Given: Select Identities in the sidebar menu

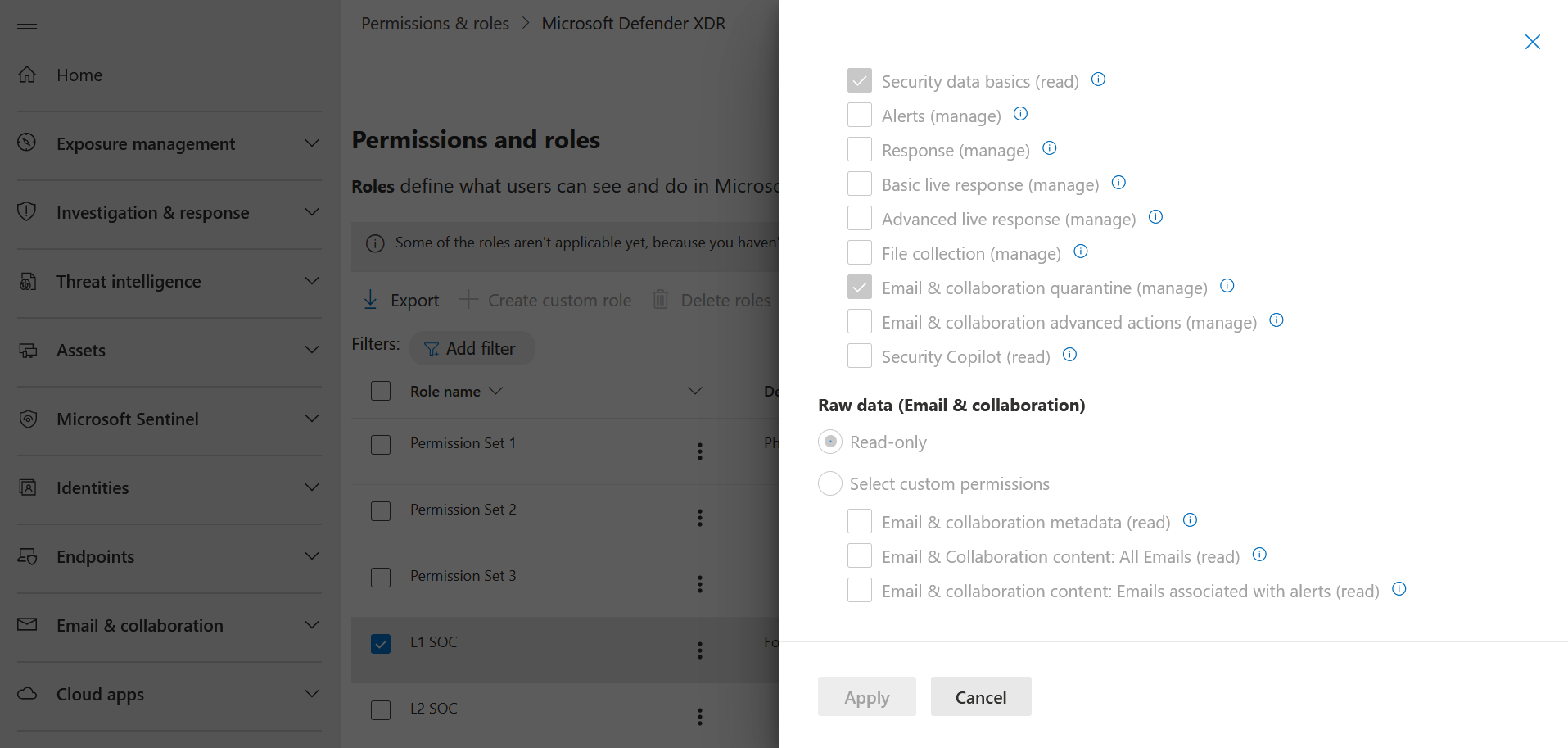Looking at the screenshot, I should (x=92, y=487).
